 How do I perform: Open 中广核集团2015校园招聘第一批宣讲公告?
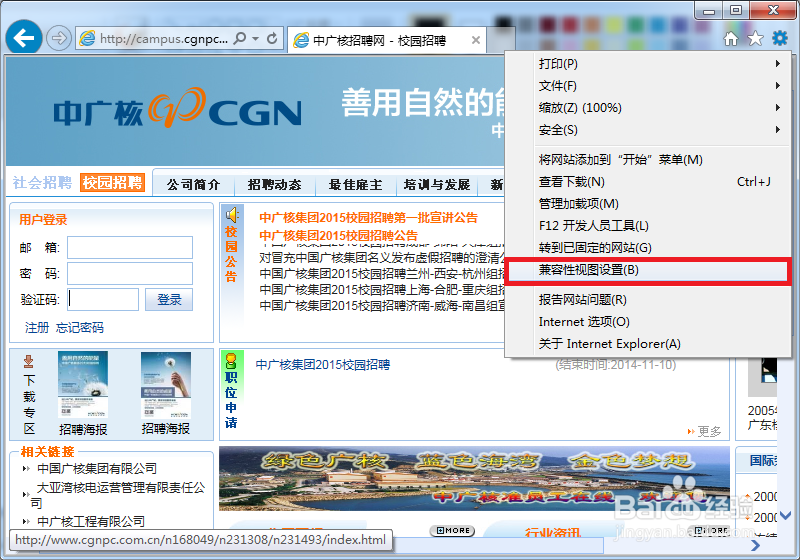coord(368,218)
